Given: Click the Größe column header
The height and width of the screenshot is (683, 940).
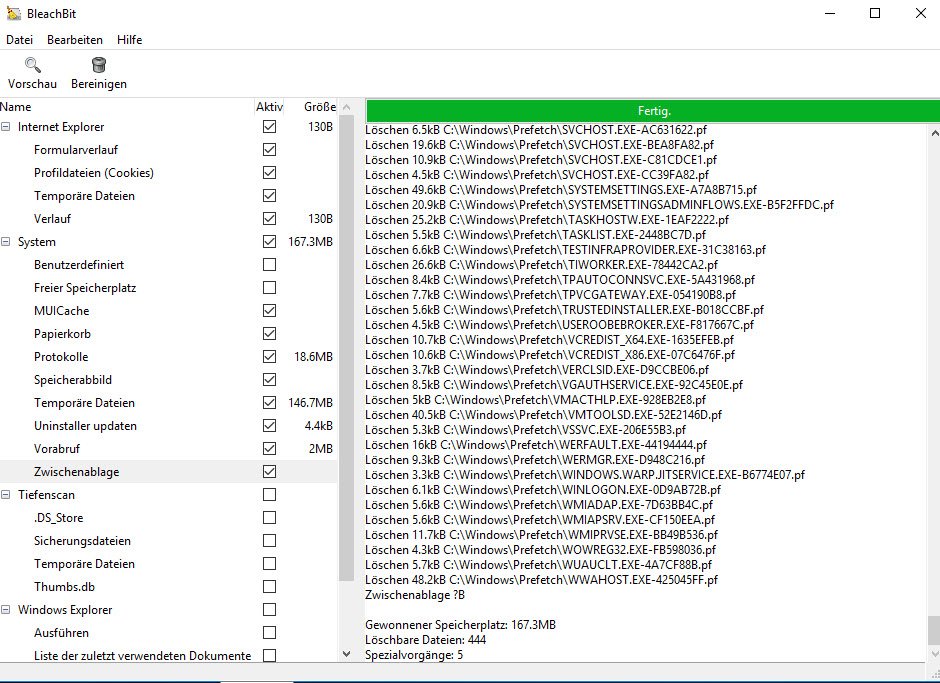Looking at the screenshot, I should [x=320, y=107].
